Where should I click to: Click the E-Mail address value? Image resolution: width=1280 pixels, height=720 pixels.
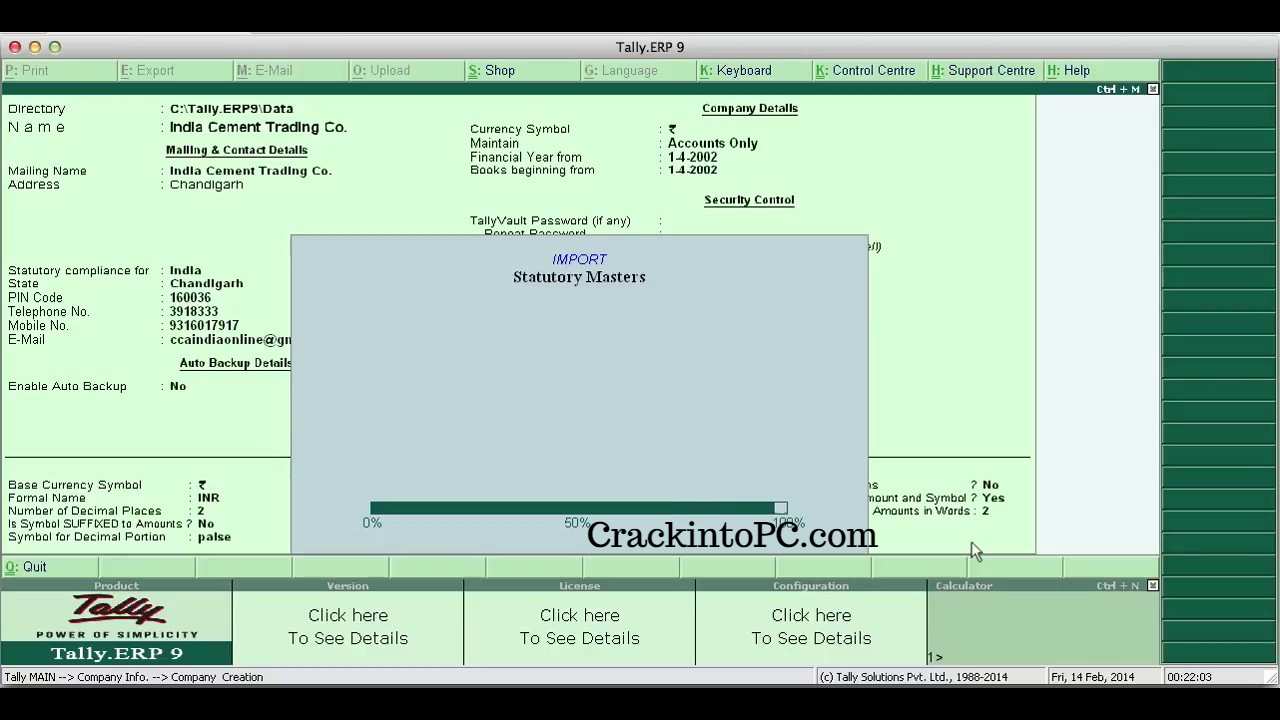click(230, 340)
